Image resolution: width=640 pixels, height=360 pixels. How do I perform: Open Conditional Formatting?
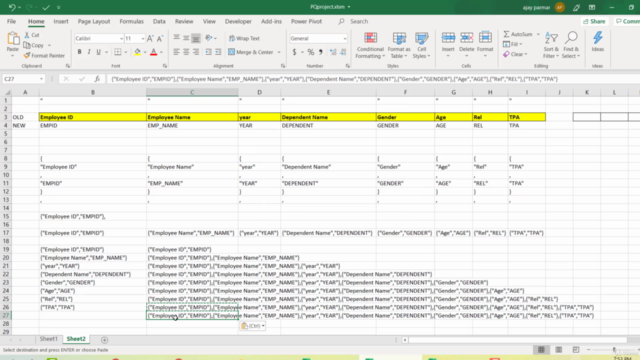pyautogui.click(x=370, y=45)
